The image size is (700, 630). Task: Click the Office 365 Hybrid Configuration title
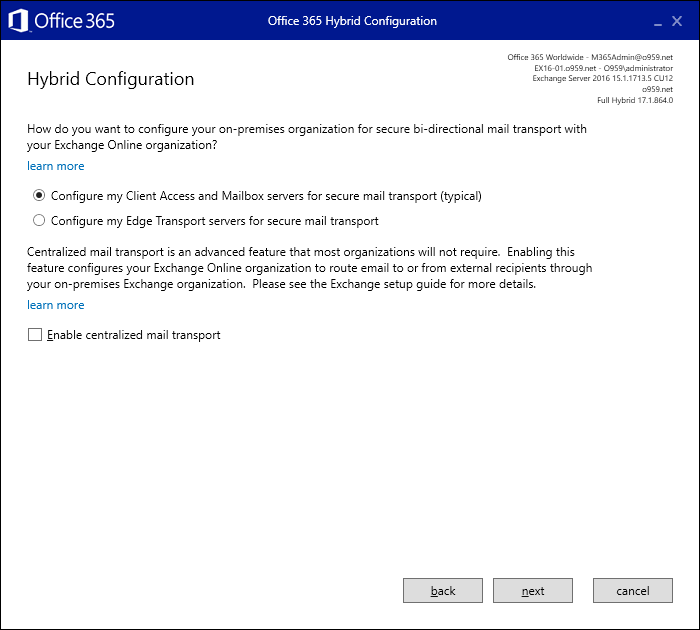[352, 21]
